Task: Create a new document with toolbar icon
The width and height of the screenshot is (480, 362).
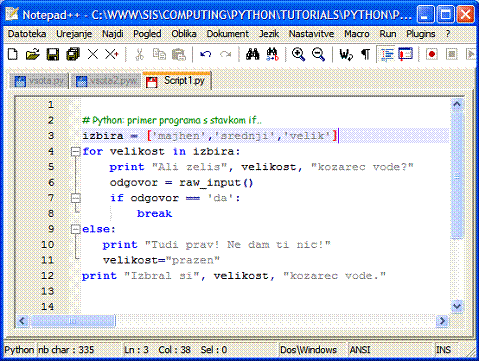Action: (13, 54)
